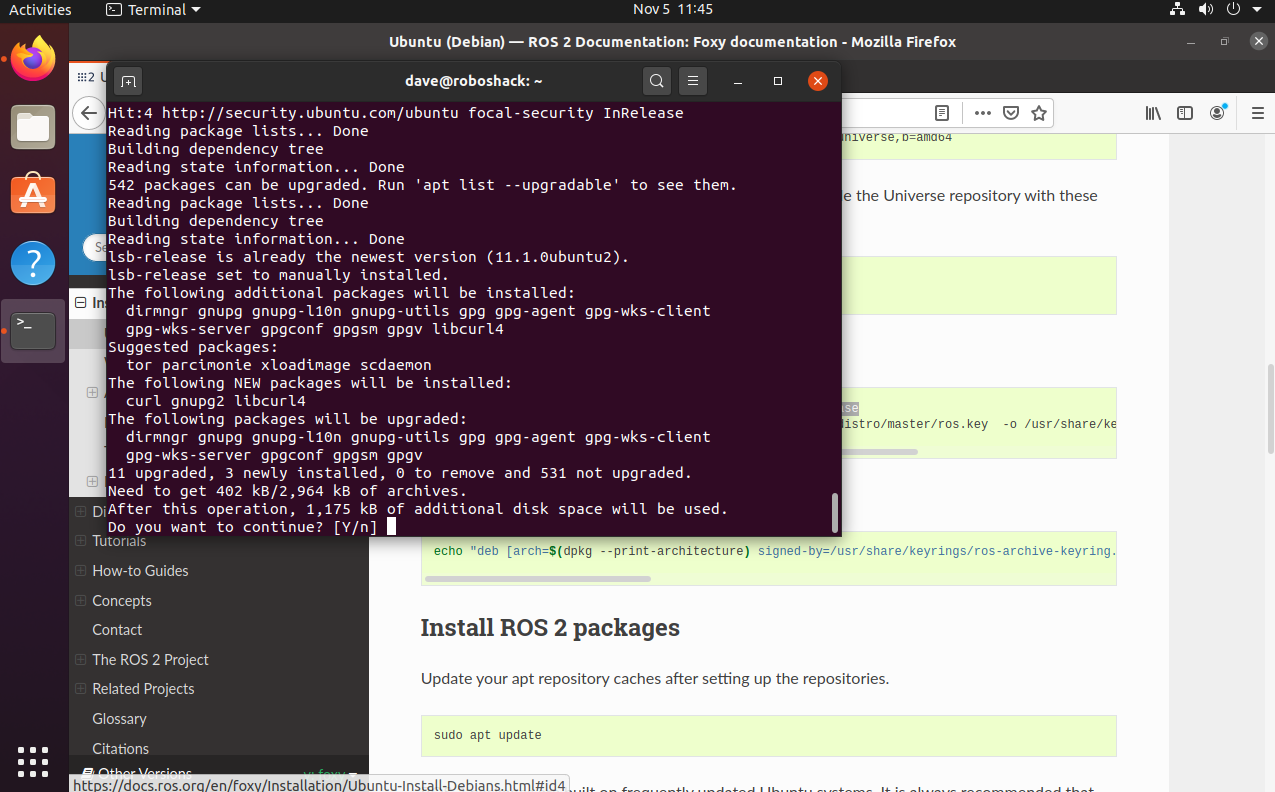Open a new terminal tab
The image size is (1275, 792).
tap(129, 81)
